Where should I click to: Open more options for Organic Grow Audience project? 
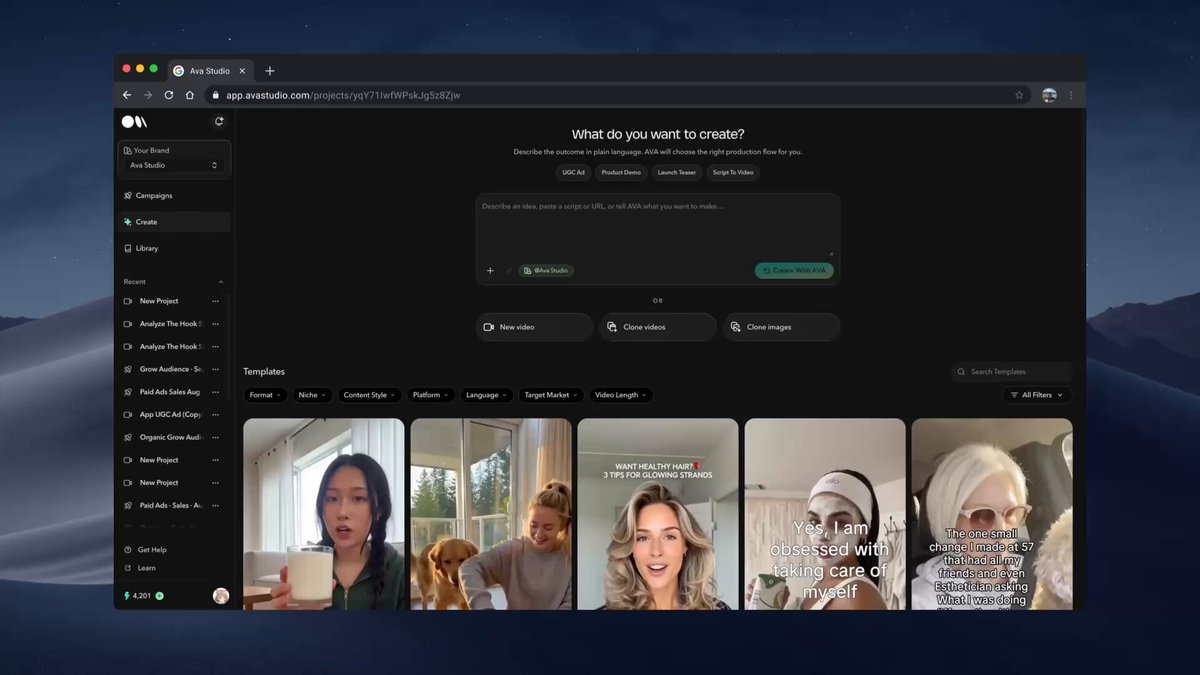click(x=215, y=437)
